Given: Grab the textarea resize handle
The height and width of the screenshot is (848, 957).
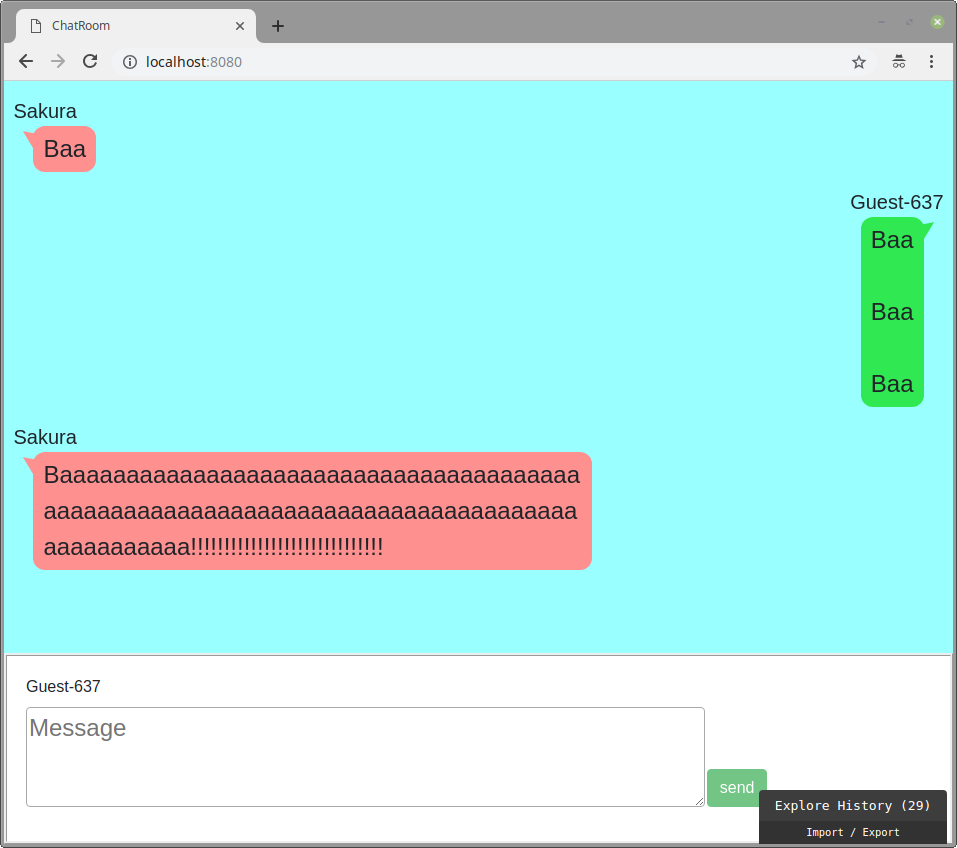Looking at the screenshot, I should (700, 800).
